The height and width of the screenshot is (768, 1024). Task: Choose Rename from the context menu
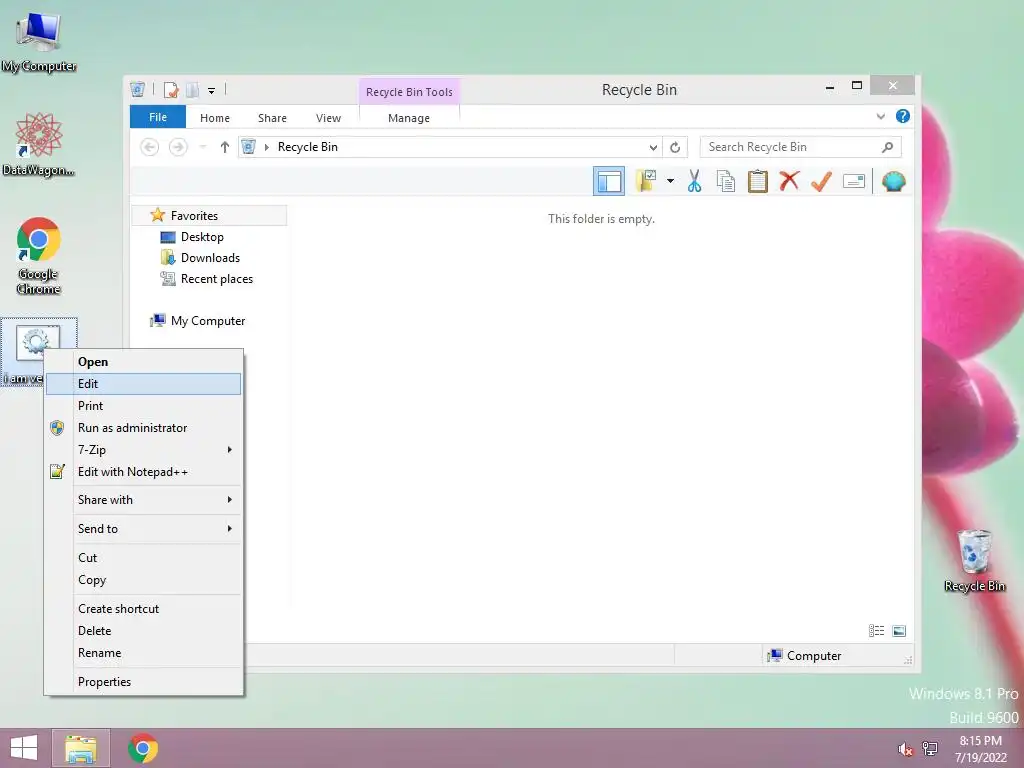pyautogui.click(x=144, y=652)
